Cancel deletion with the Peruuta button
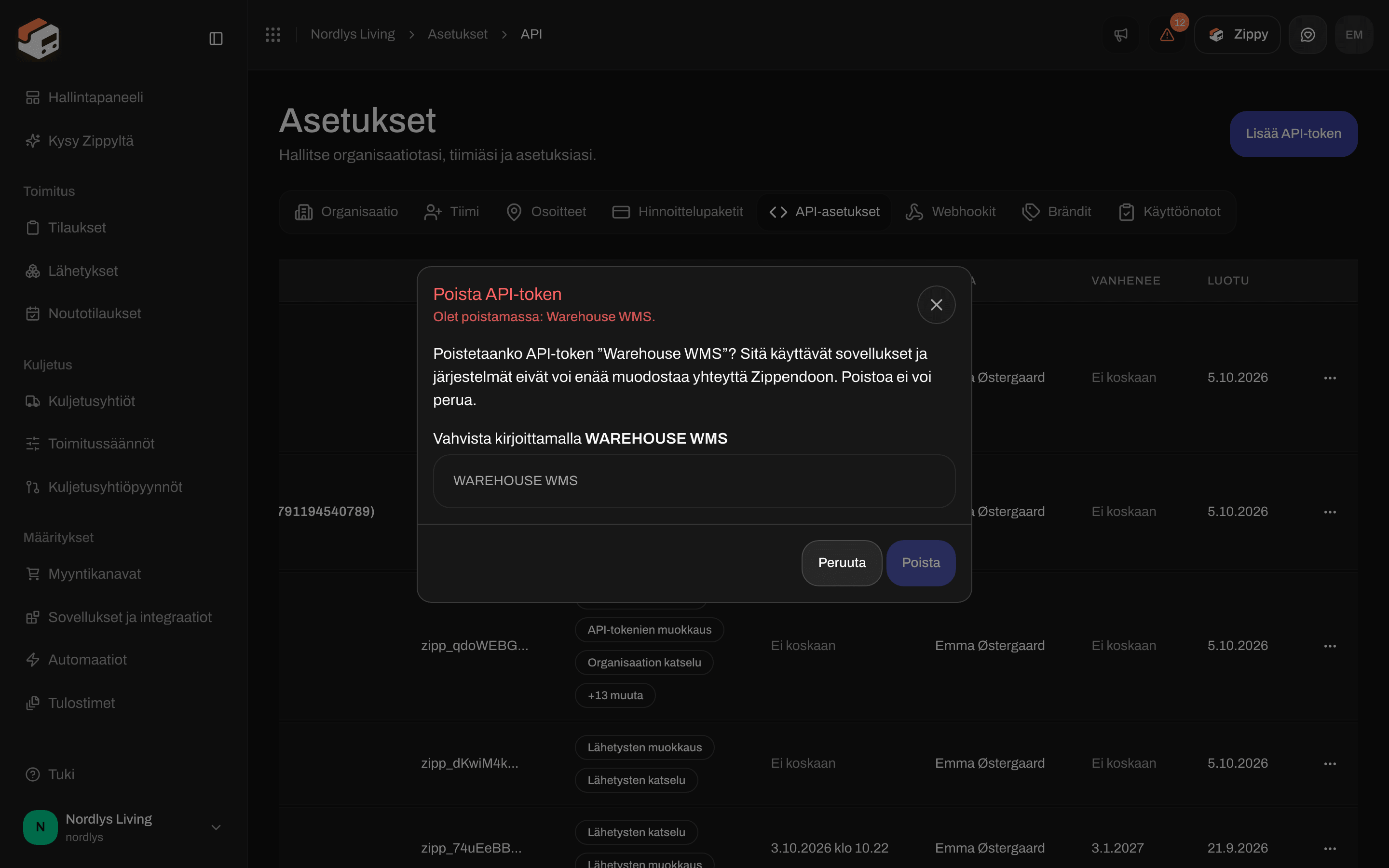1389x868 pixels. [842, 563]
